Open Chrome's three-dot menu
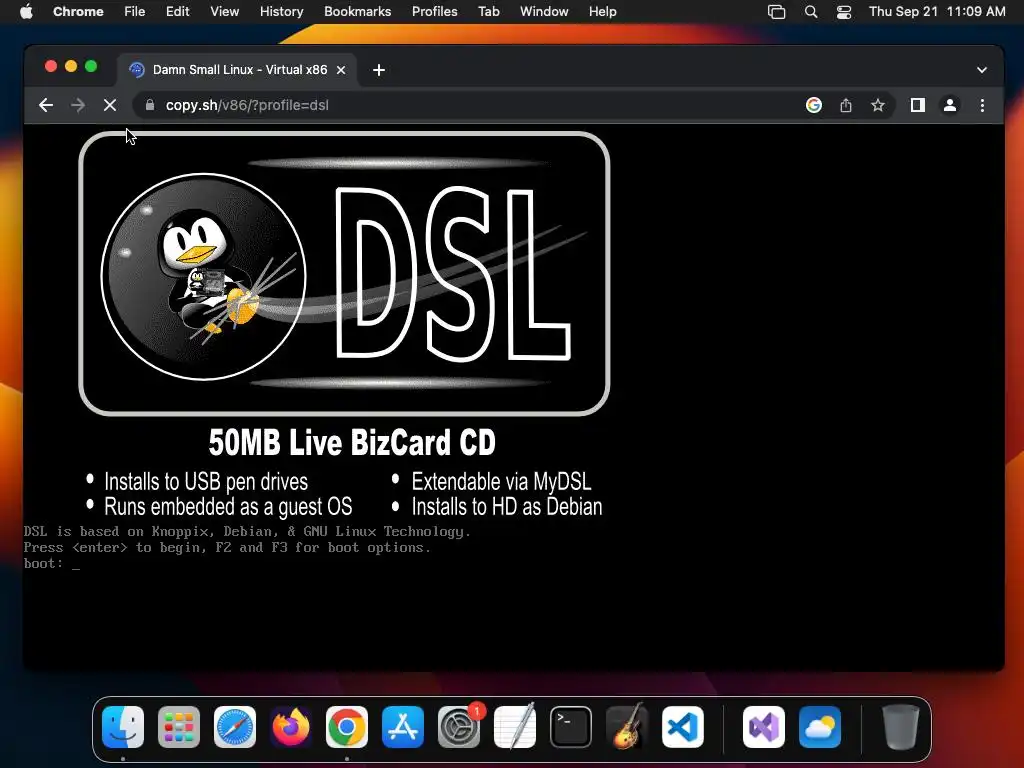The height and width of the screenshot is (768, 1024). click(x=982, y=105)
